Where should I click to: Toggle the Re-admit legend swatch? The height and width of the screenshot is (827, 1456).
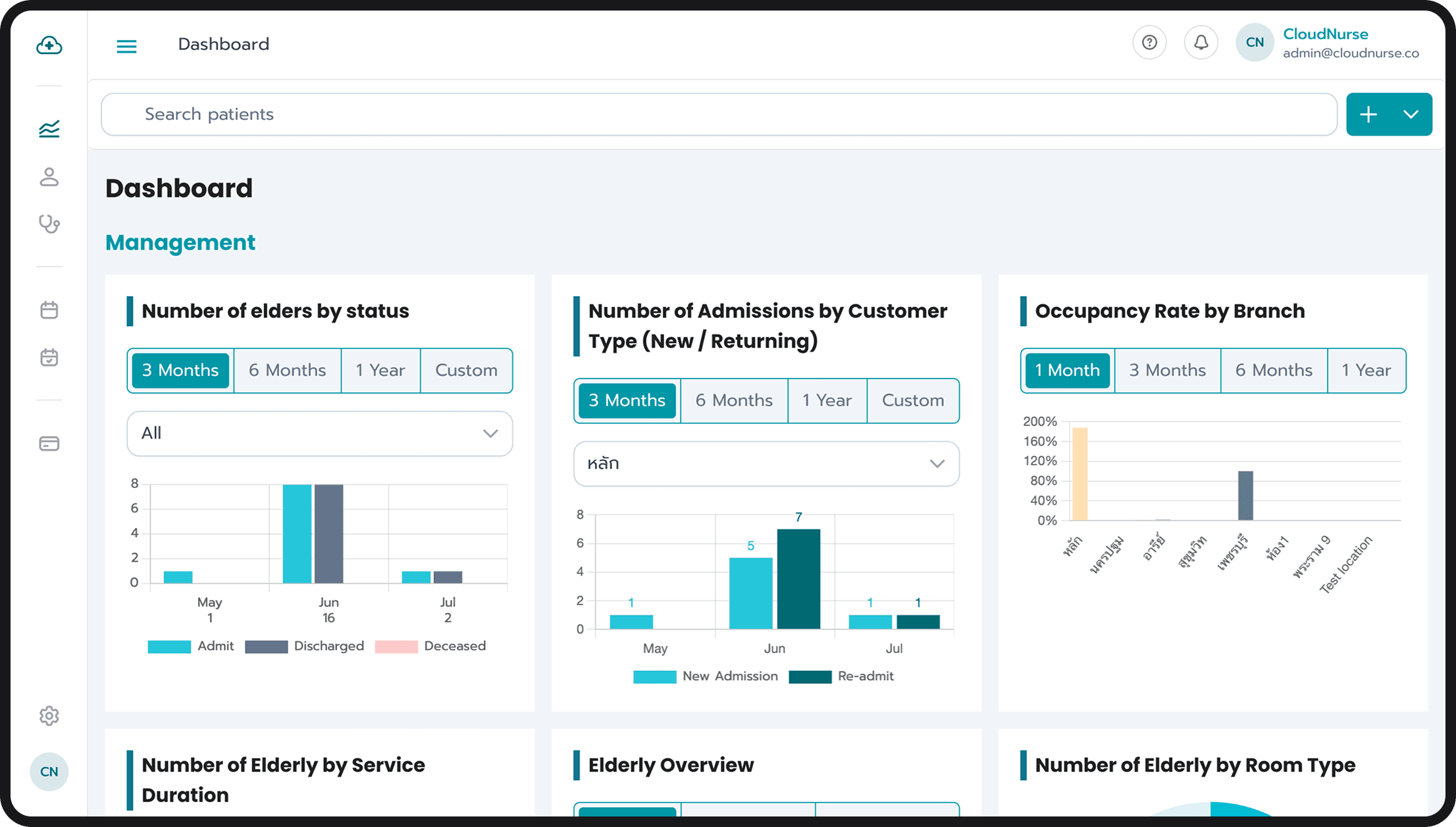click(810, 678)
